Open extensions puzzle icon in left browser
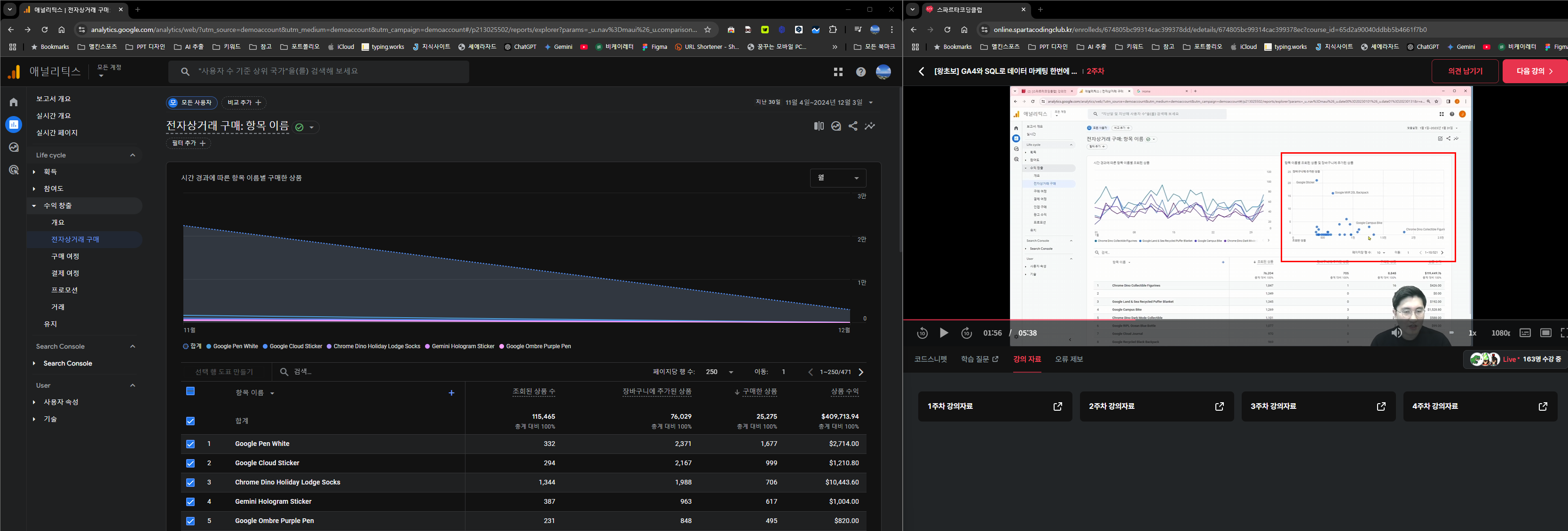The image size is (1568, 531). [833, 29]
